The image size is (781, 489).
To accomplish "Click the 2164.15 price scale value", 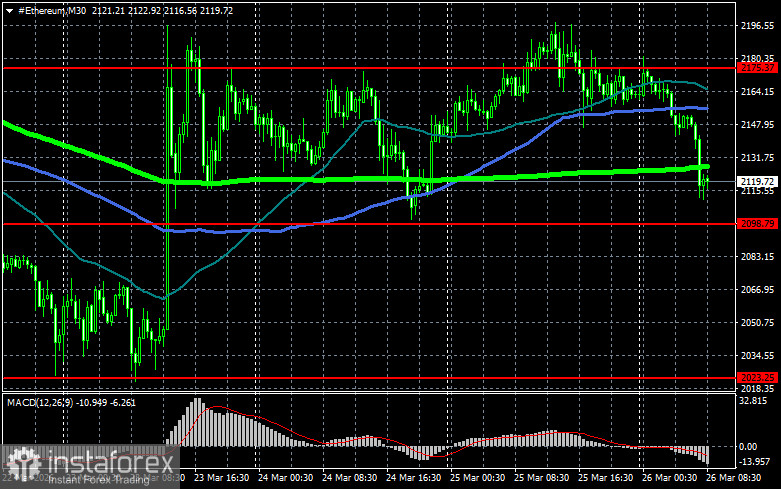I will tap(758, 92).
